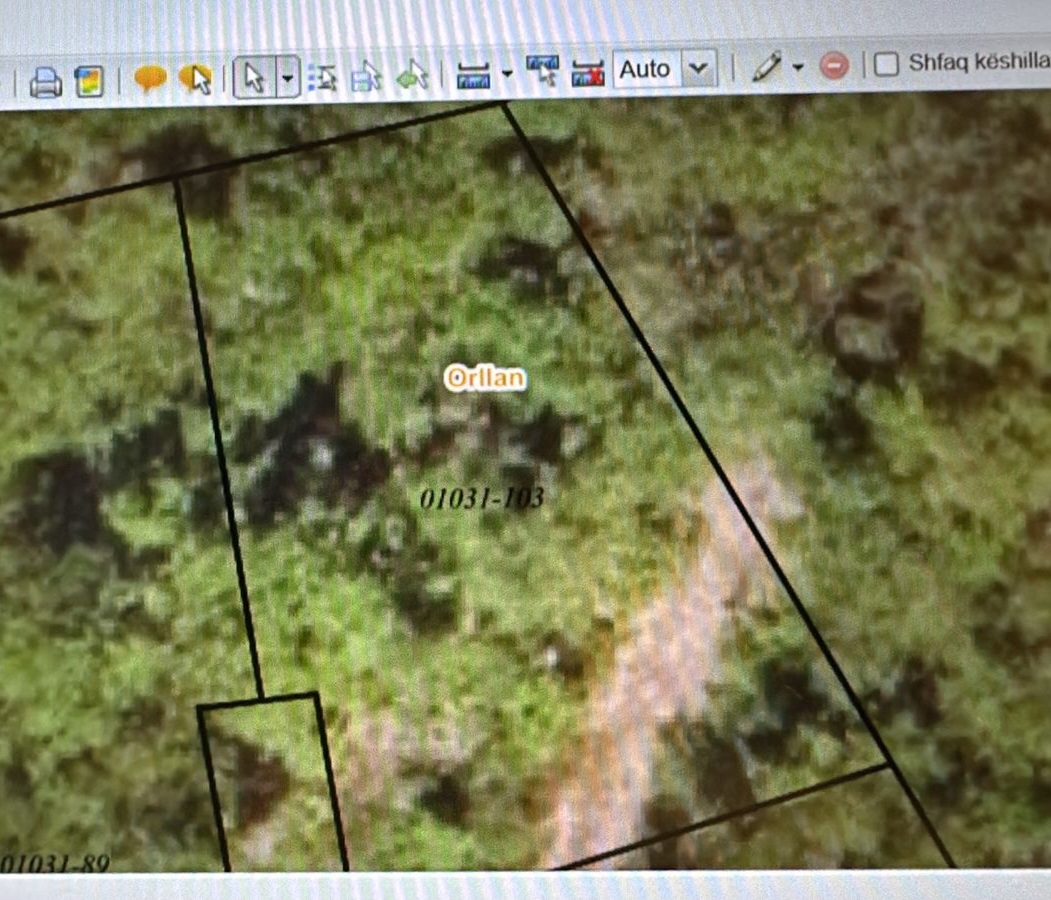This screenshot has height=900, width=1051.
Task: Click the measure with cursor icon
Action: [543, 72]
